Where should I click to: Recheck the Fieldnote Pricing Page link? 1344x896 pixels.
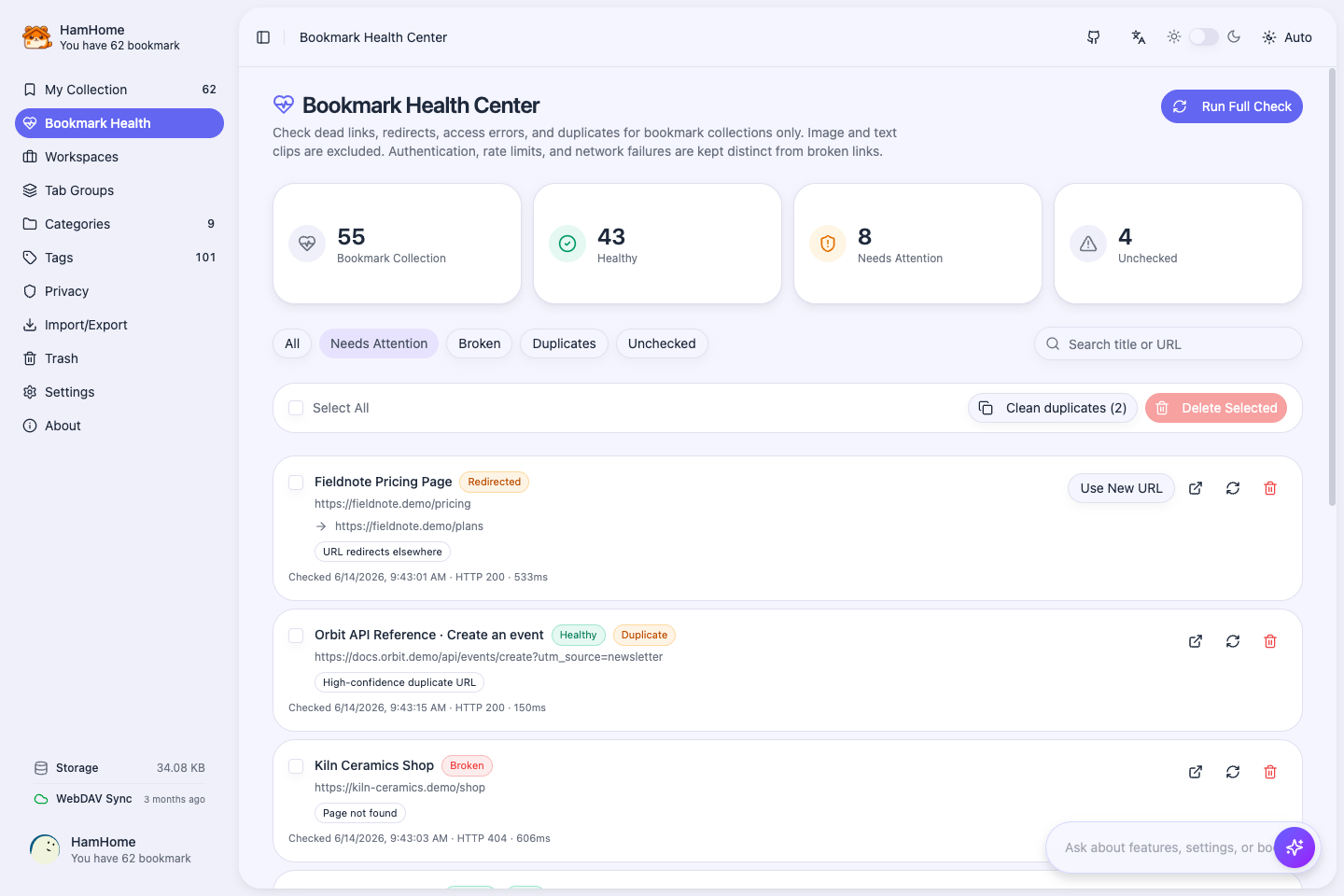click(x=1233, y=488)
